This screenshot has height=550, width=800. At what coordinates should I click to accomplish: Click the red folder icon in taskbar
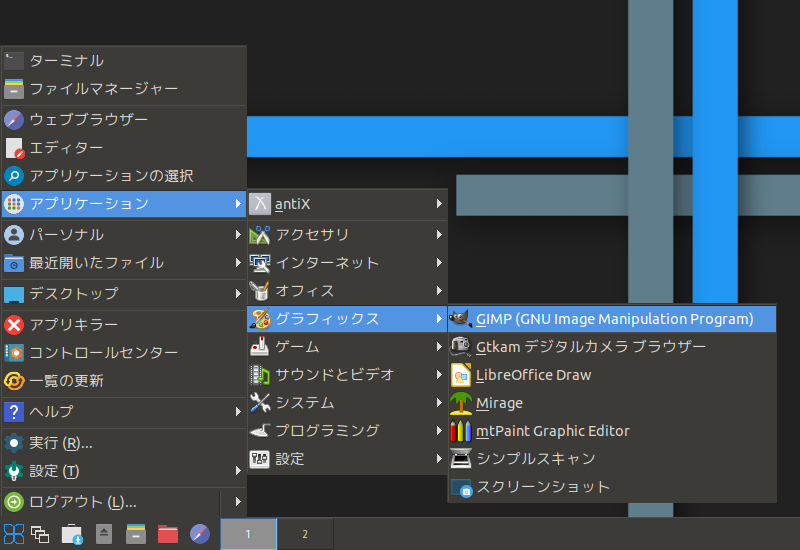pyautogui.click(x=167, y=534)
